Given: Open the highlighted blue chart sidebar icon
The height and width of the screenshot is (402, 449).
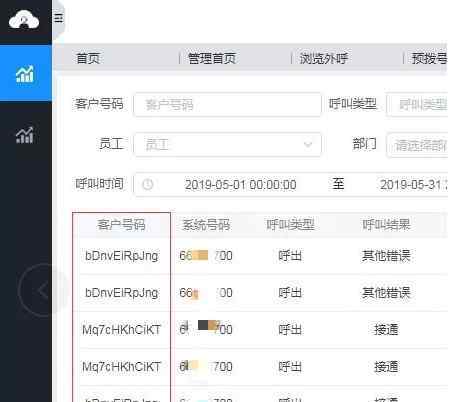Looking at the screenshot, I should tap(25, 74).
